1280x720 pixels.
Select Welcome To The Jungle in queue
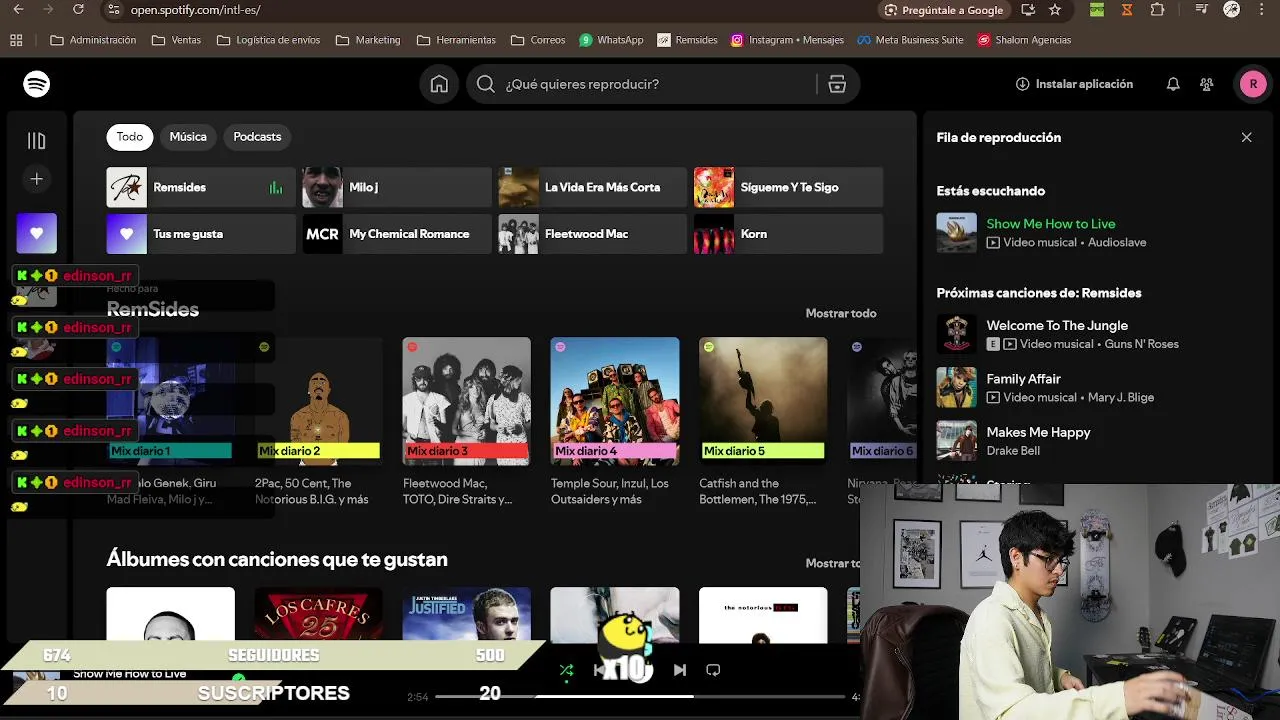click(x=1057, y=325)
